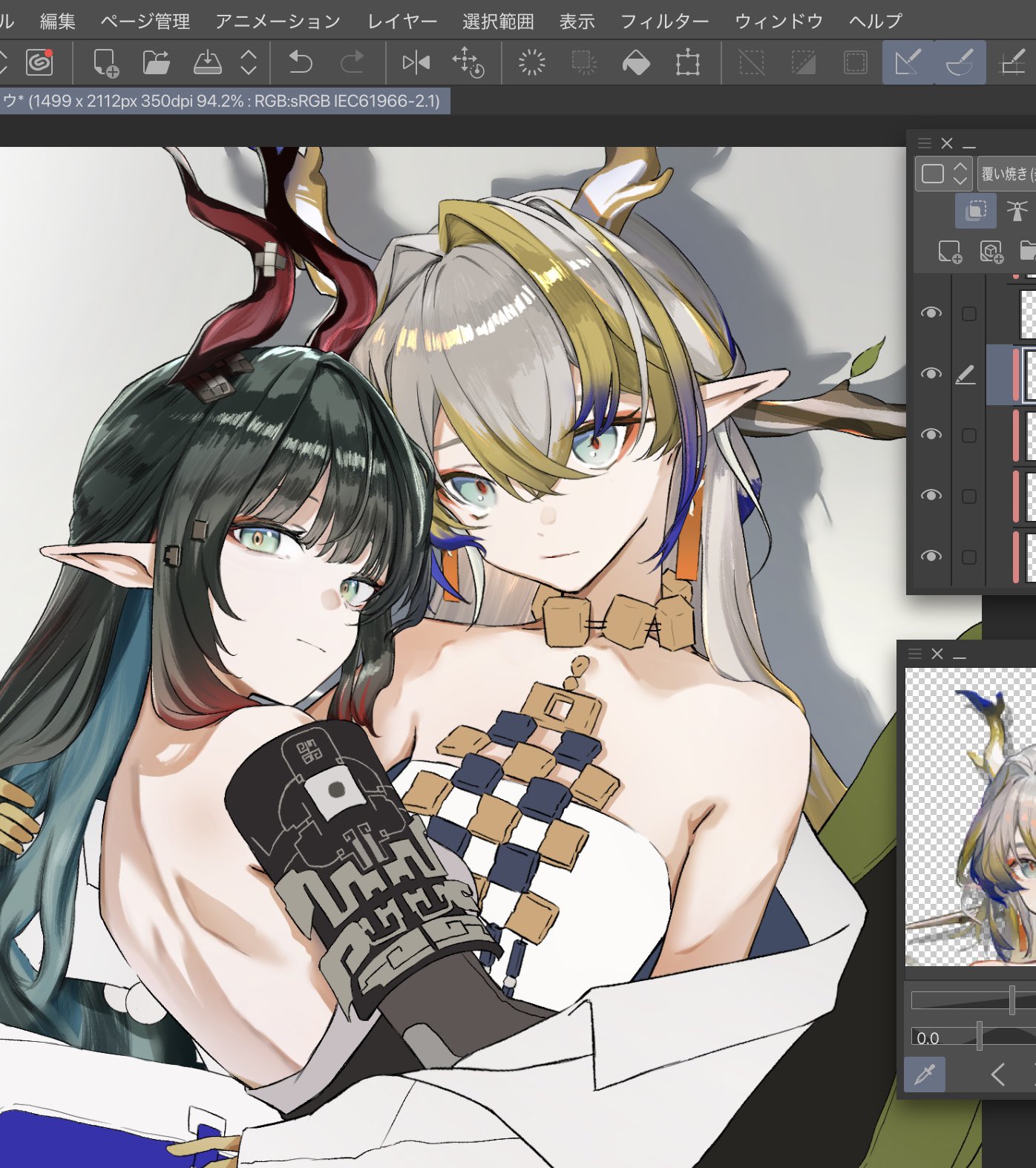Open the 覆い焼き blend mode dropdown

[x=1007, y=174]
